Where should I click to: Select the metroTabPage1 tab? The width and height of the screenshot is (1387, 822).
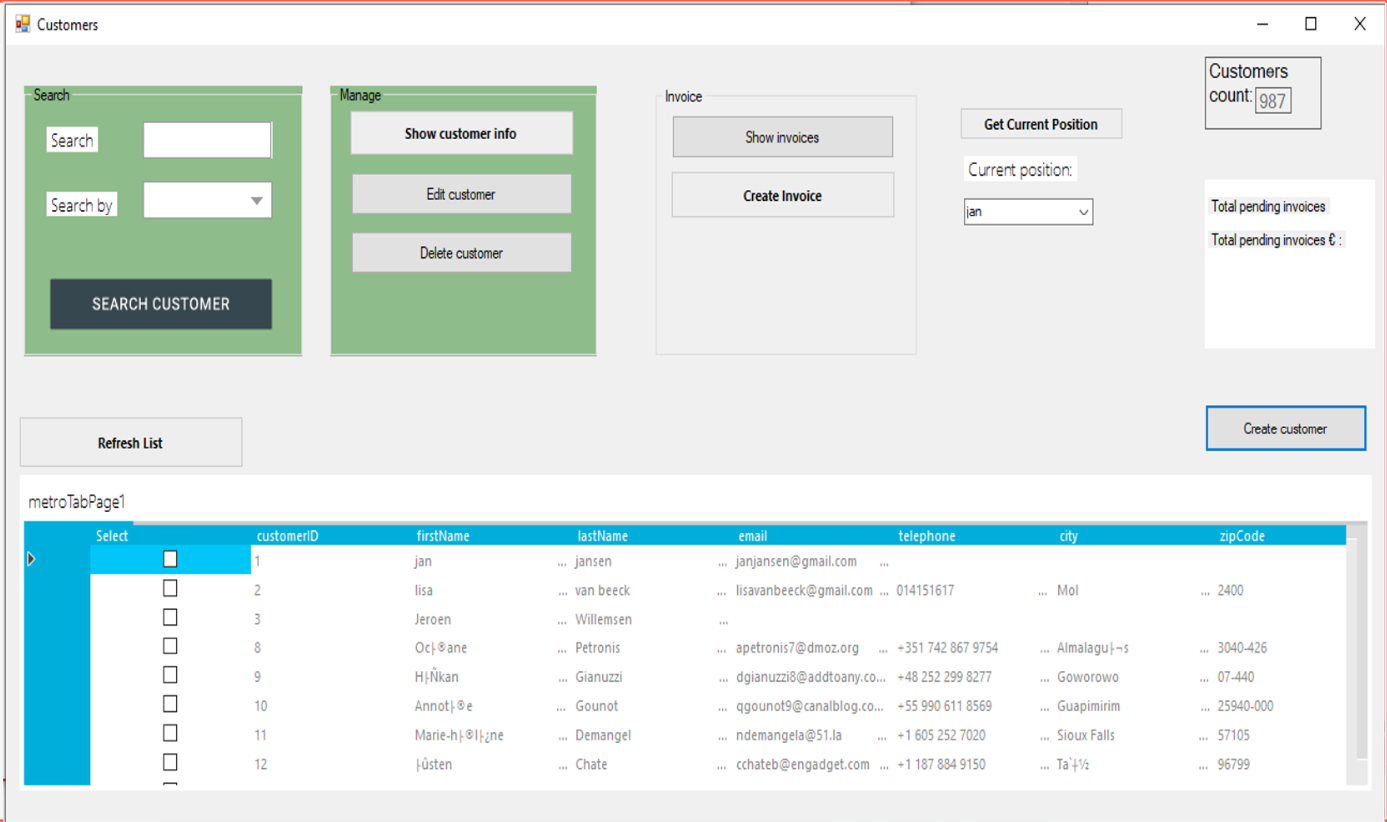pos(77,502)
